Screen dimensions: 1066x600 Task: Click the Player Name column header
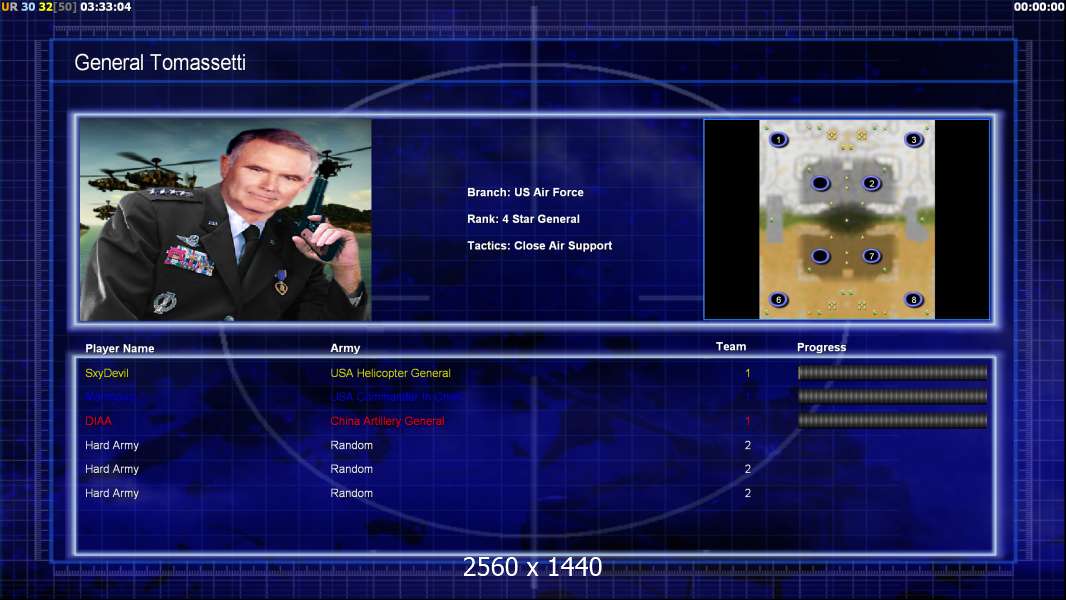(x=120, y=349)
